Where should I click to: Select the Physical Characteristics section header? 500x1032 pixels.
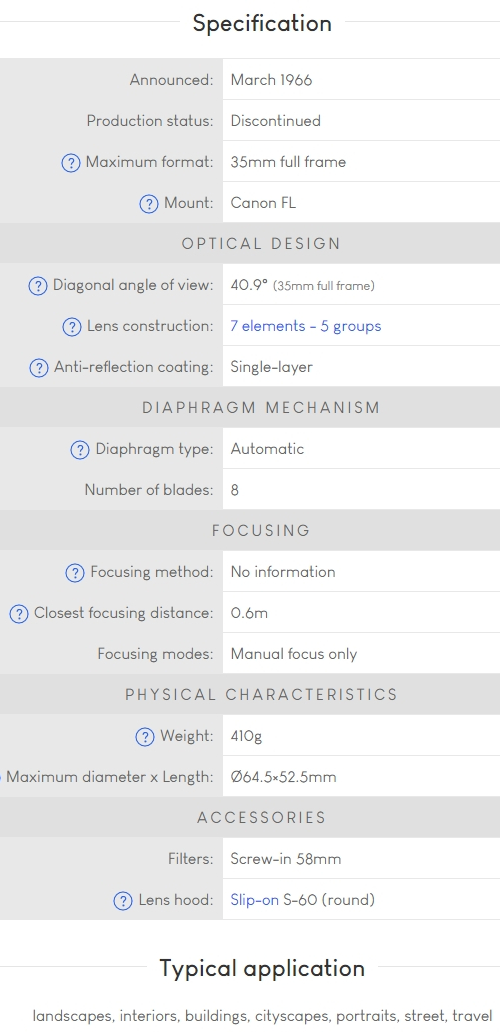(x=261, y=694)
